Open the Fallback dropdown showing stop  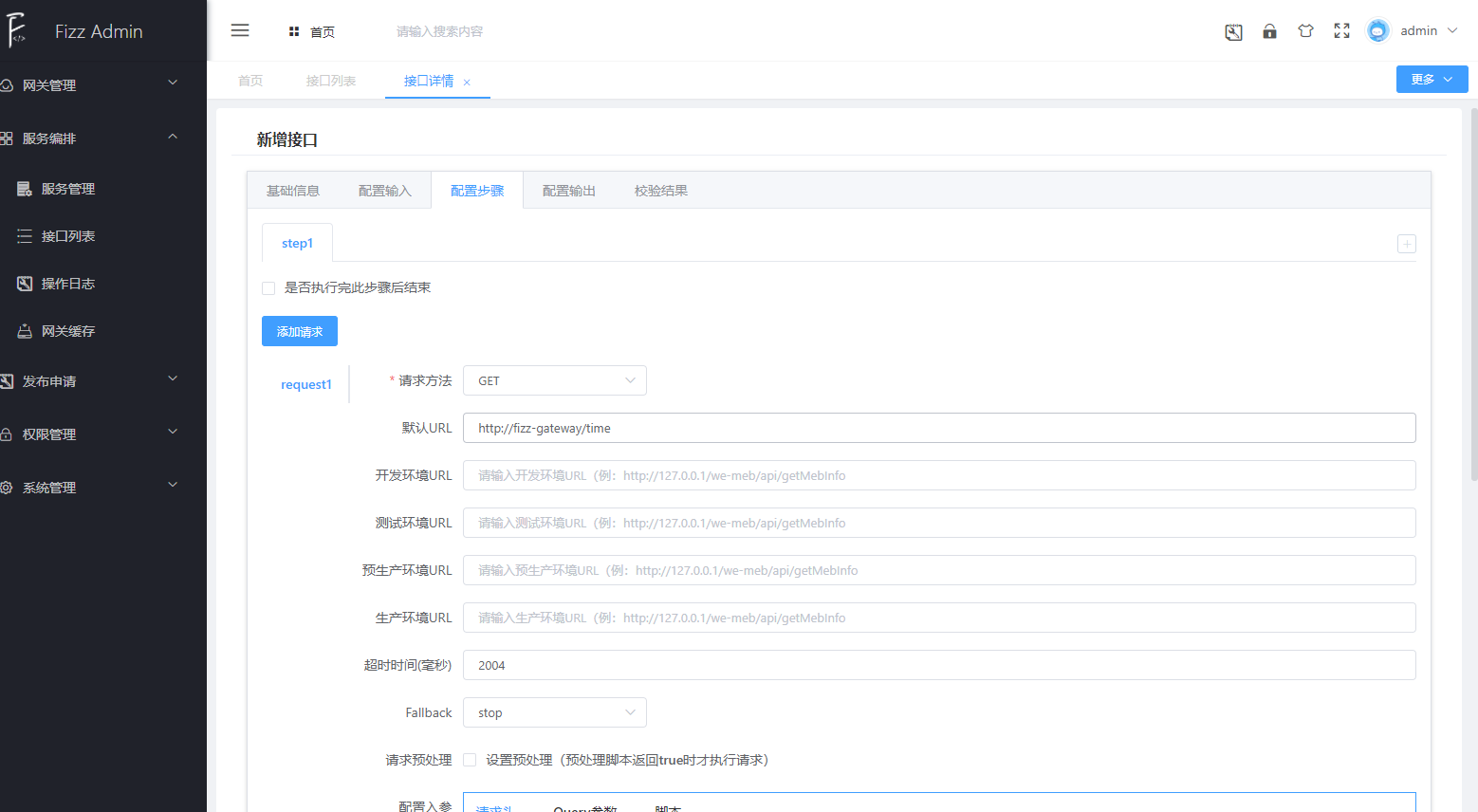[x=554, y=711]
